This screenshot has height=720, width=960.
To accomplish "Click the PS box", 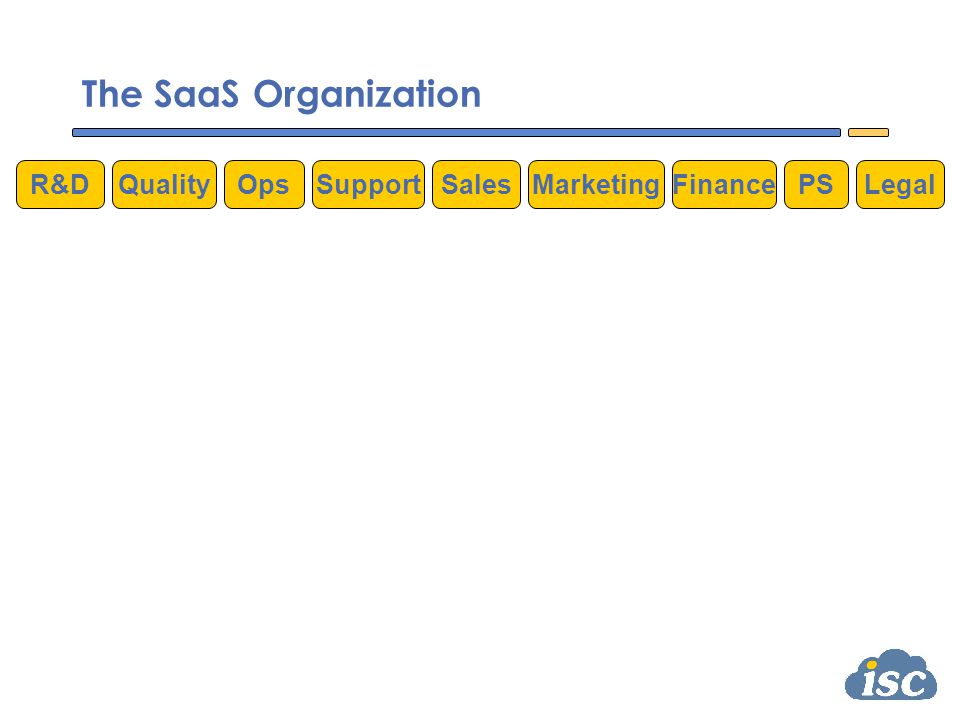I will point(816,184).
